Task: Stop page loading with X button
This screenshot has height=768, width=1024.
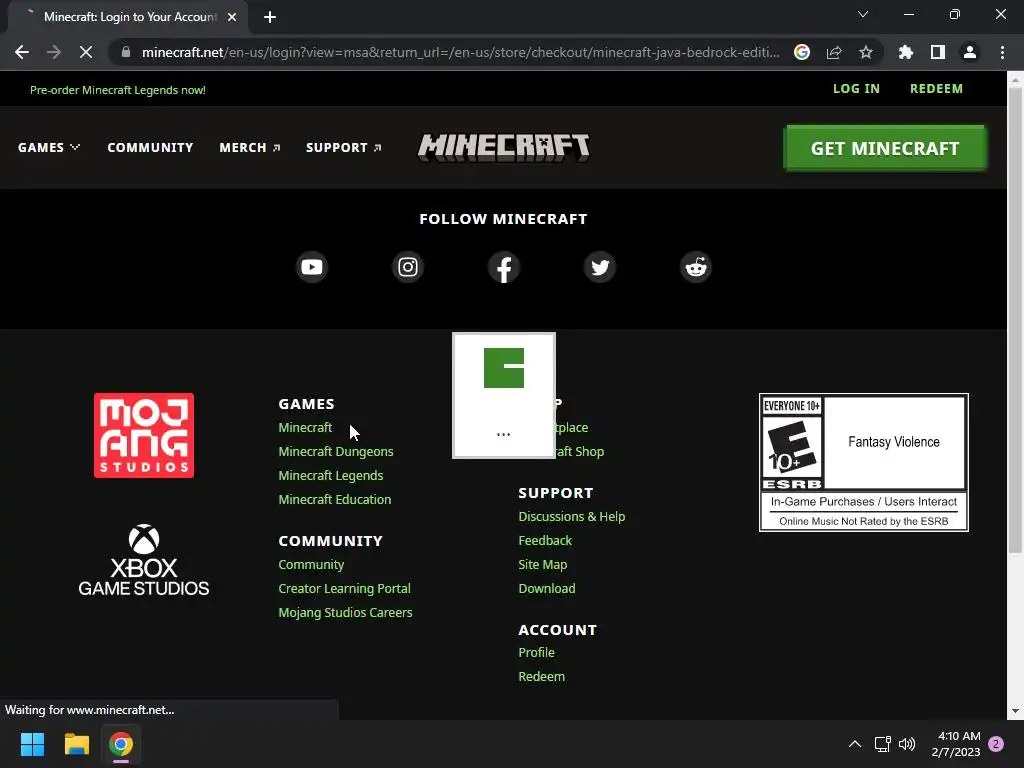Action: (86, 52)
